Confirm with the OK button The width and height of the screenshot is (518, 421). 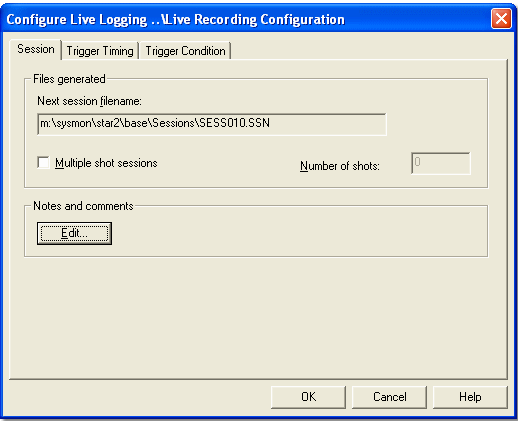pyautogui.click(x=308, y=397)
